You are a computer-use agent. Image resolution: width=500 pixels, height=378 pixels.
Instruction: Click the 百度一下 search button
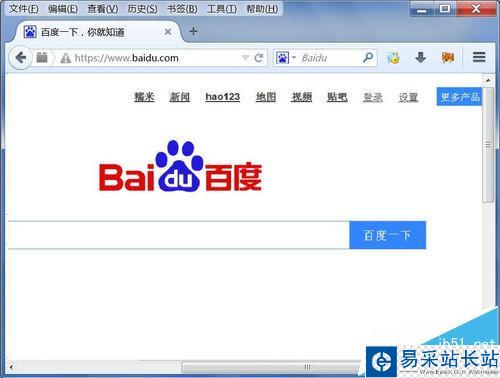point(388,235)
